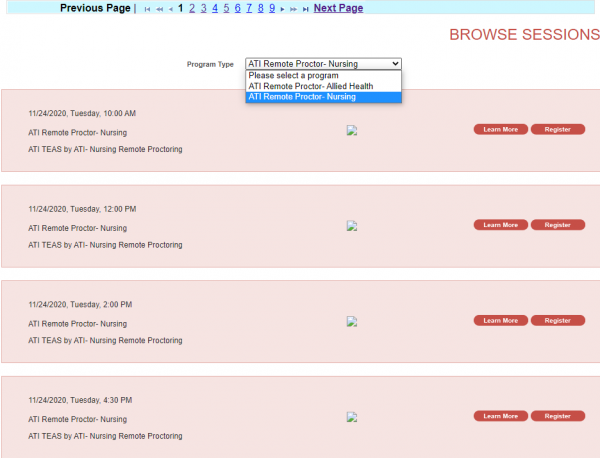Click broken image in 2:00 PM session
Viewport: 600px width, 458px height.
(351, 321)
